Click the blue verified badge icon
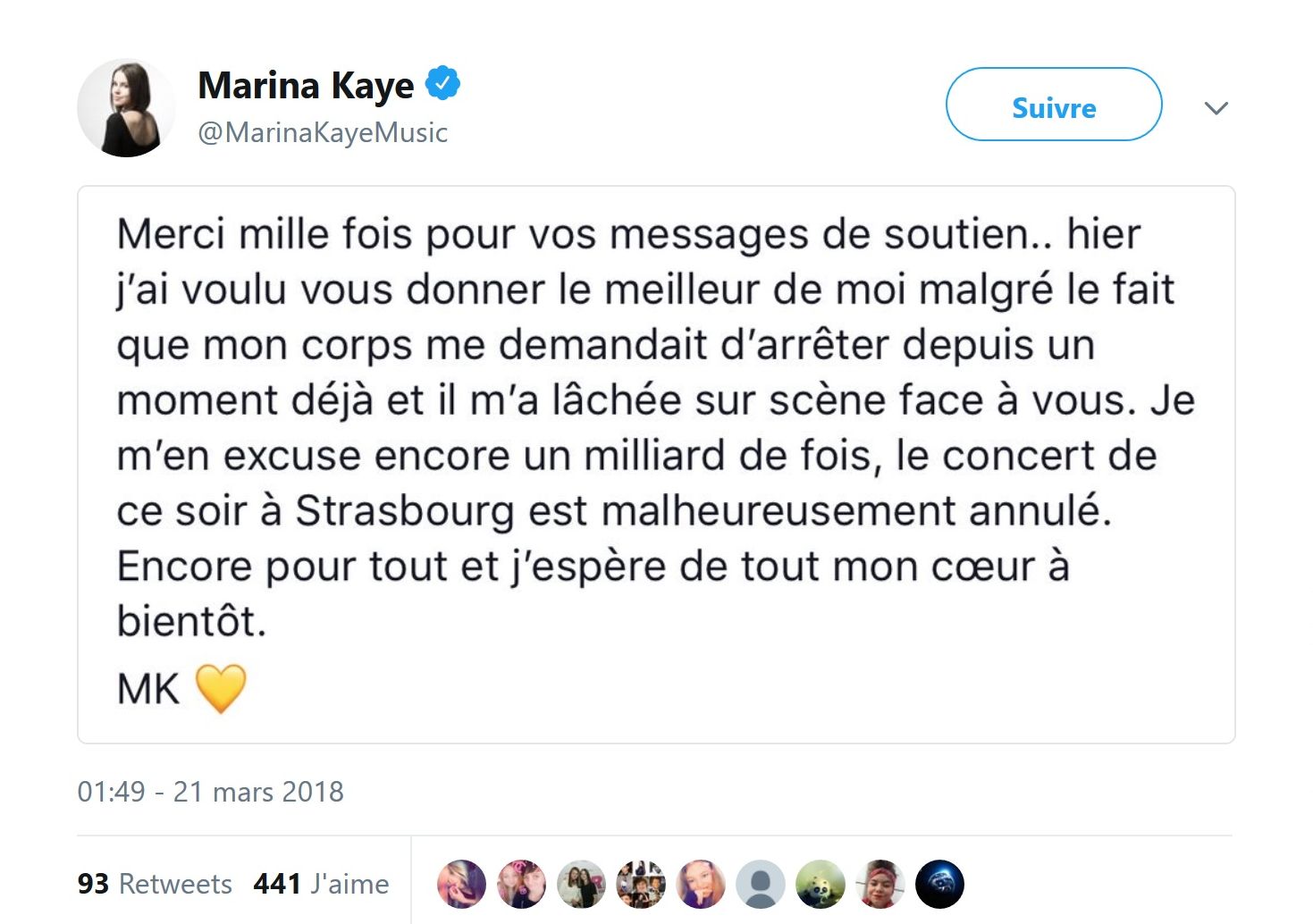This screenshot has height=924, width=1313. pos(442,83)
